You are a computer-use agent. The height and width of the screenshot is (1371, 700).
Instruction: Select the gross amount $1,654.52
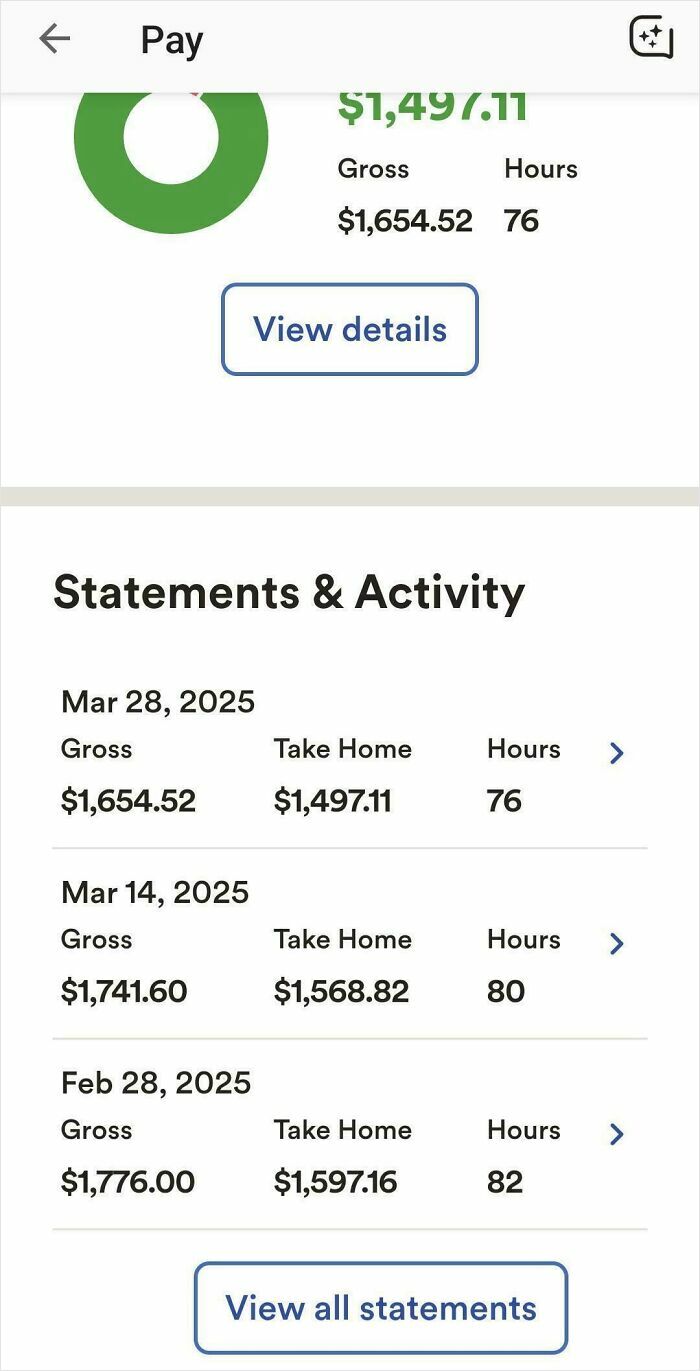pos(405,220)
